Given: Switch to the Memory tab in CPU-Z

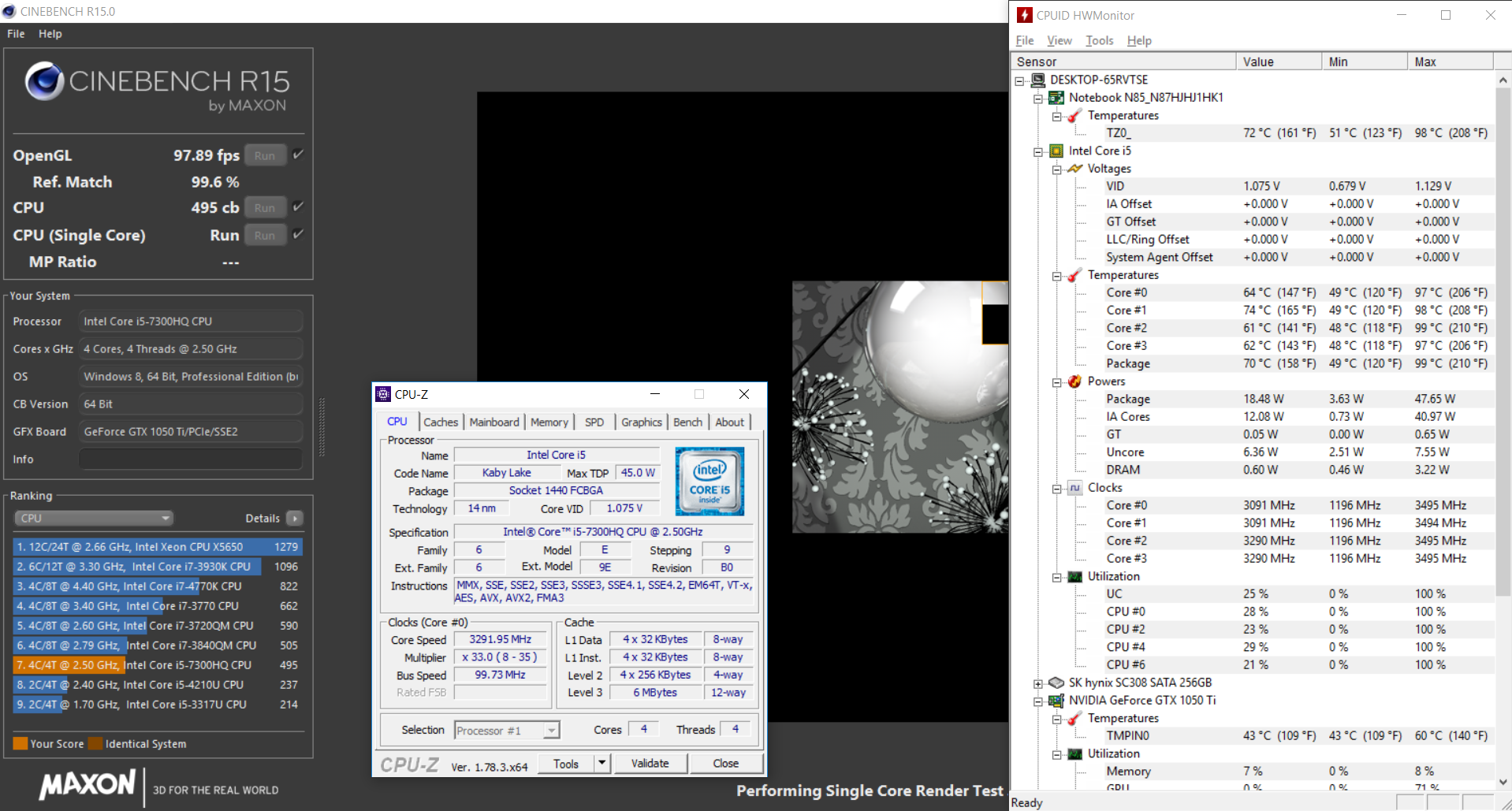Looking at the screenshot, I should [x=549, y=422].
